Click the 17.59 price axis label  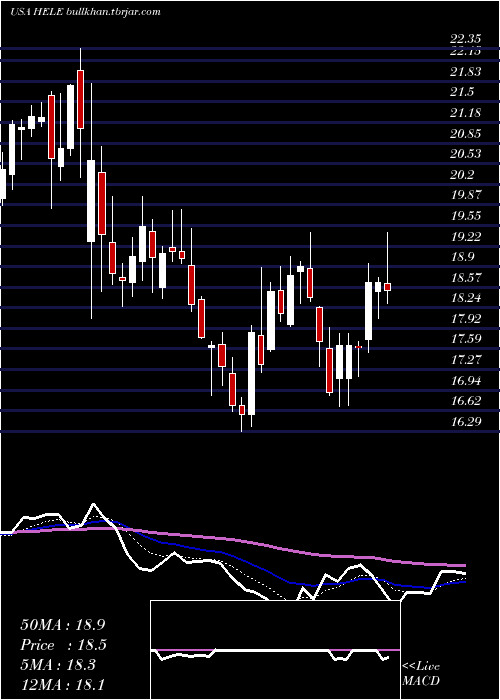click(x=466, y=339)
